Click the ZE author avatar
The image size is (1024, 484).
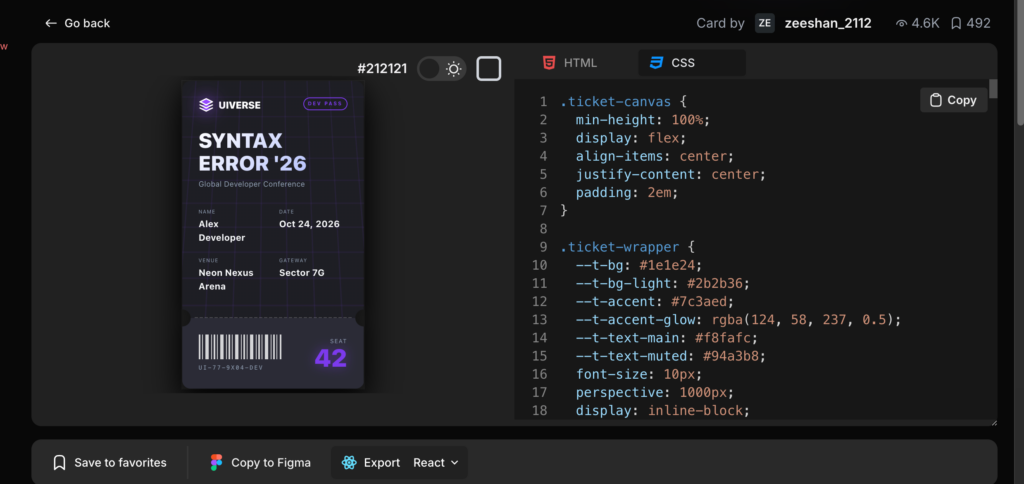pos(765,24)
